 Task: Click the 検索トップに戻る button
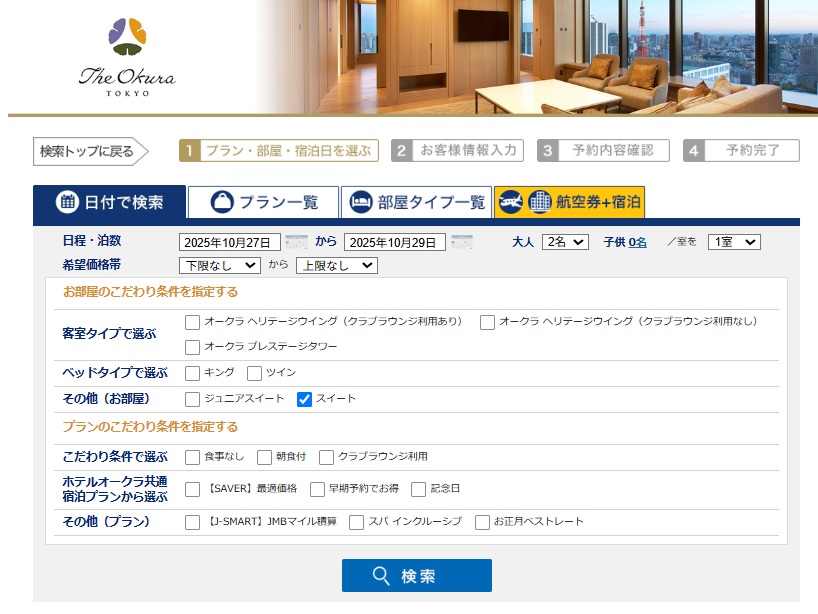(89, 151)
